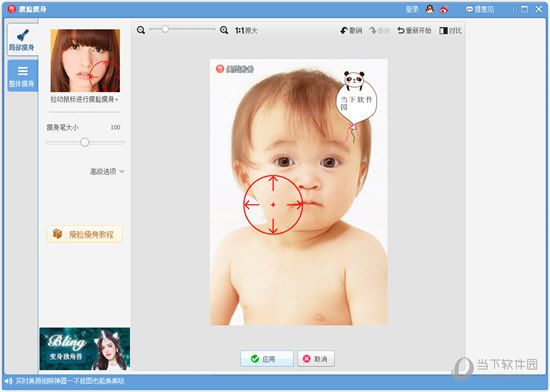
Task: Click the slimming brush size slider handle
Action: pos(85,142)
